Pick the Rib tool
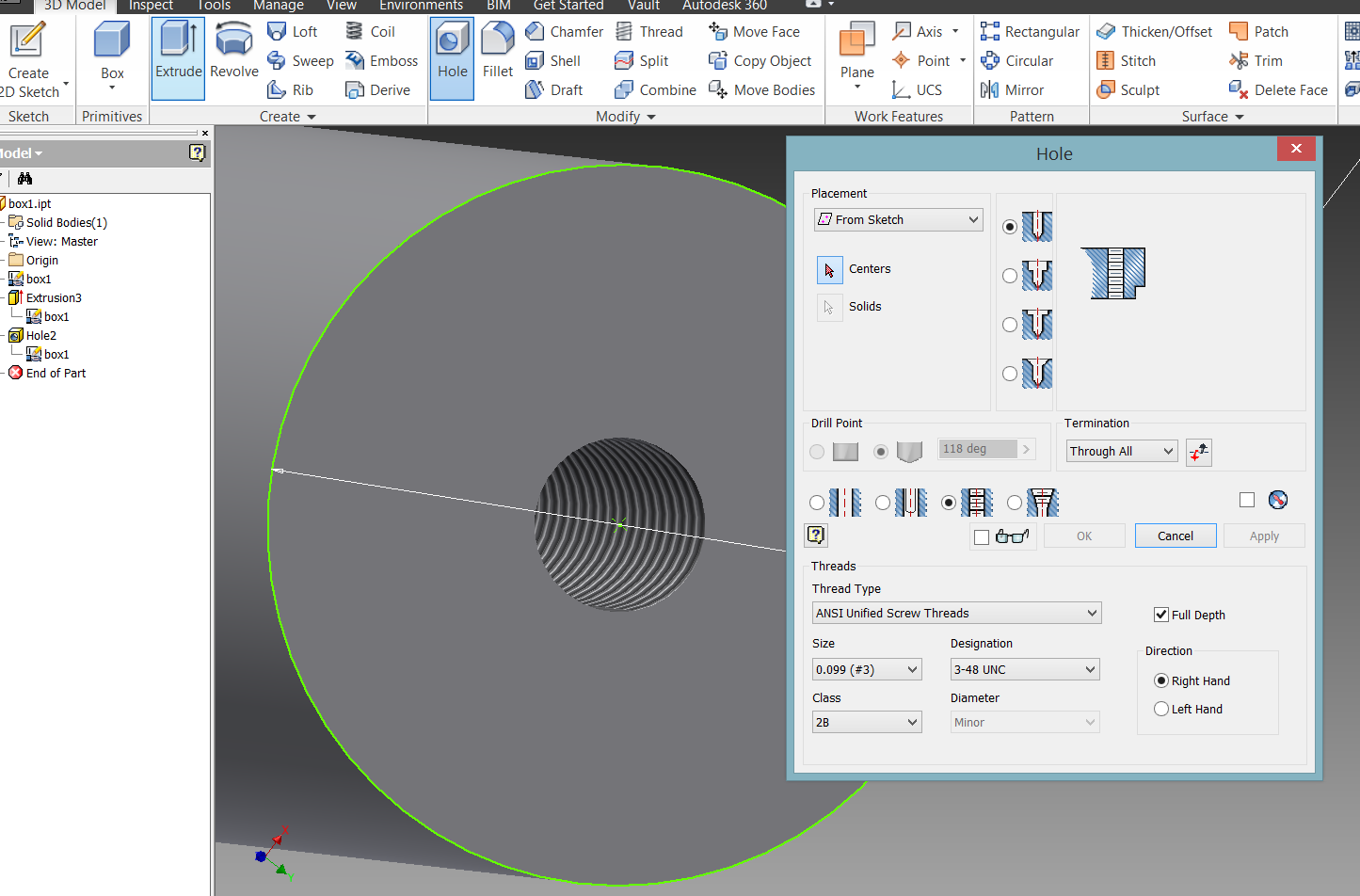 pos(291,89)
